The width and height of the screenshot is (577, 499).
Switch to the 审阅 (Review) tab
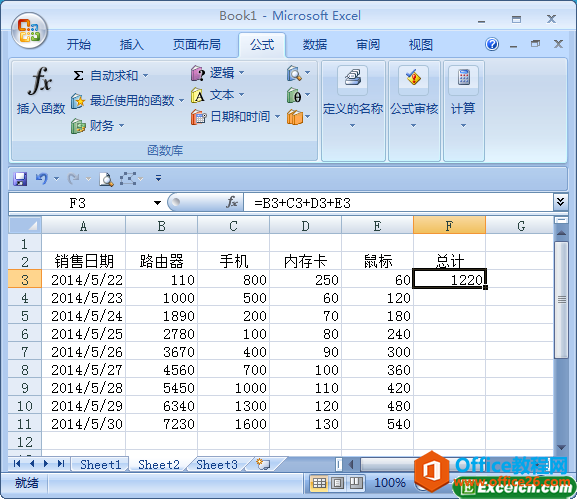[368, 45]
